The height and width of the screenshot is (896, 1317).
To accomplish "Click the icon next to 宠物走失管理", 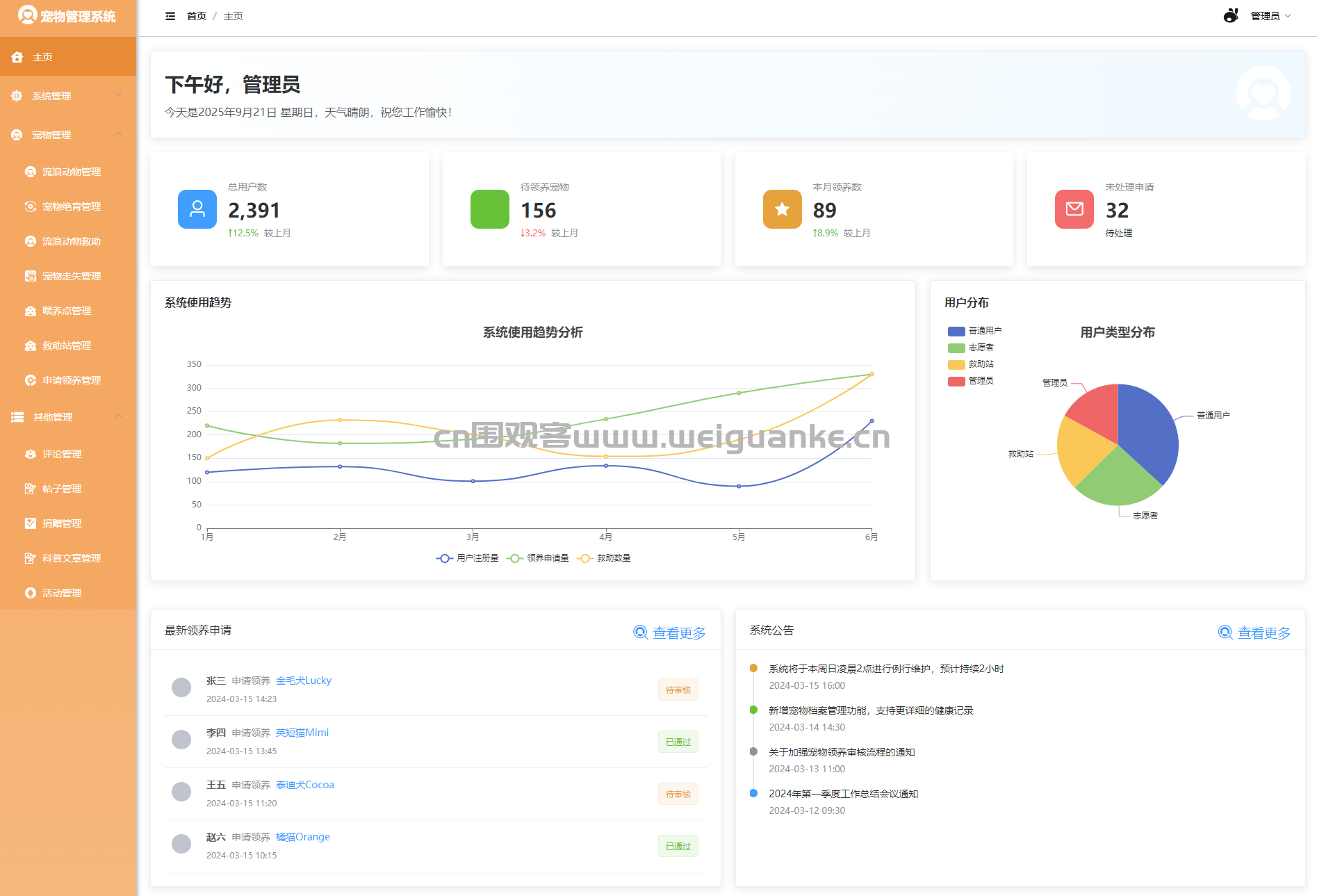I will tap(31, 276).
